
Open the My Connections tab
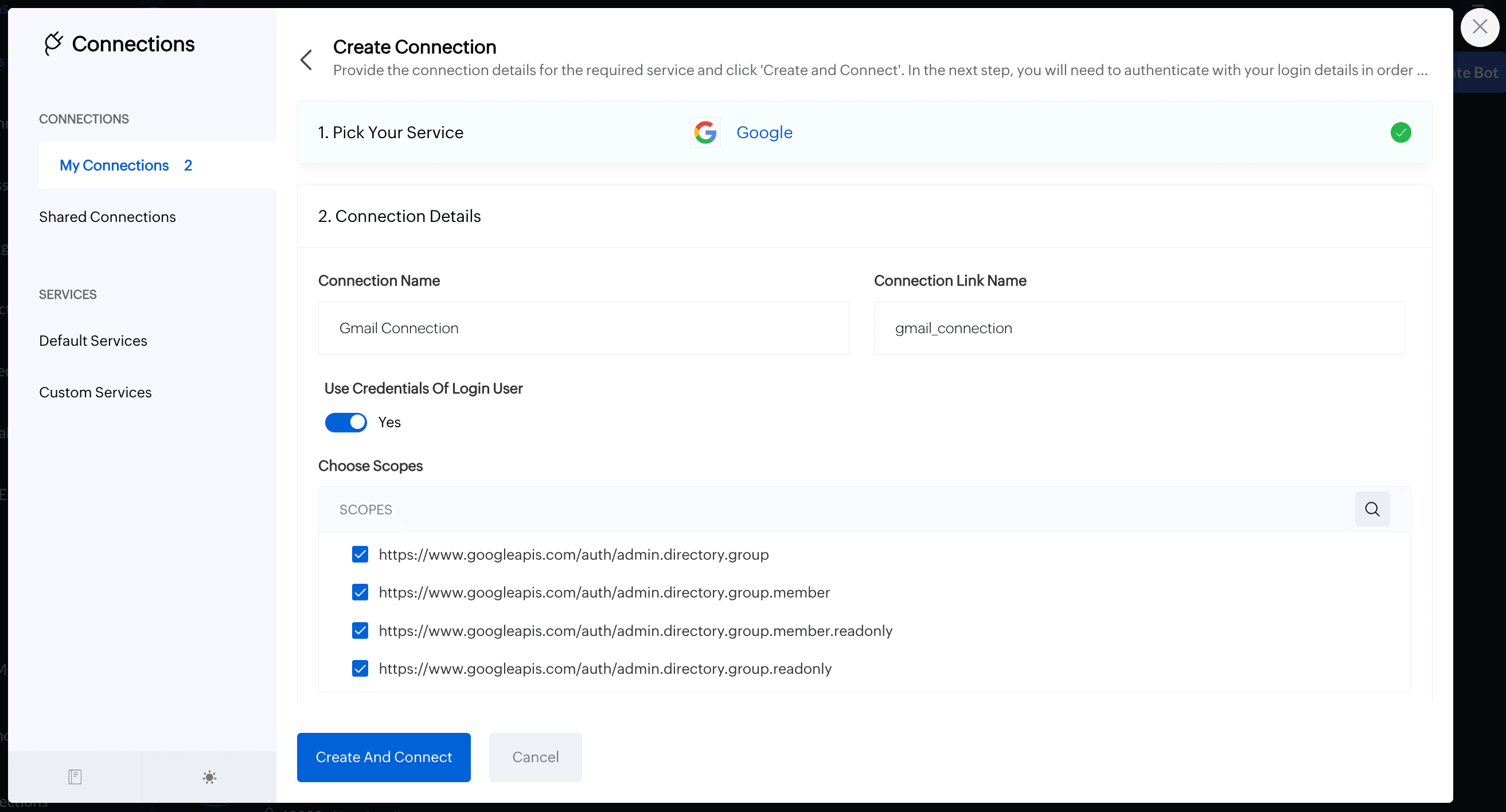pos(115,166)
